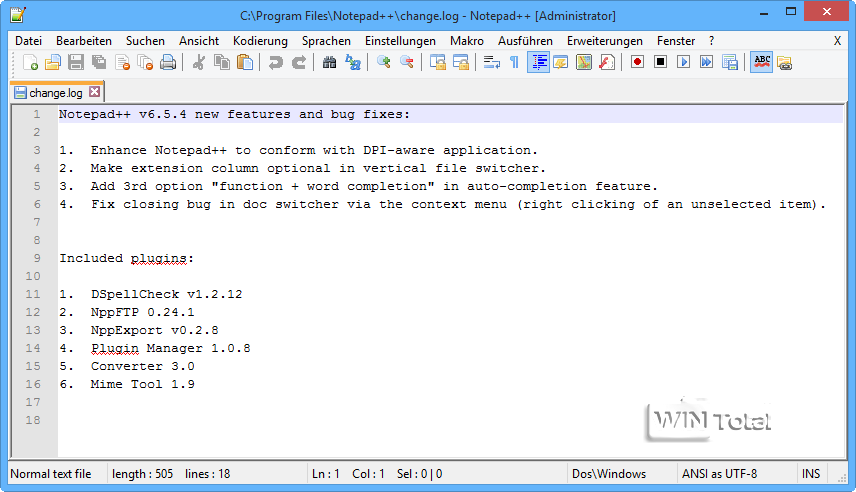856x492 pixels.
Task: Show the NppFTP window folder icon
Action: point(784,62)
